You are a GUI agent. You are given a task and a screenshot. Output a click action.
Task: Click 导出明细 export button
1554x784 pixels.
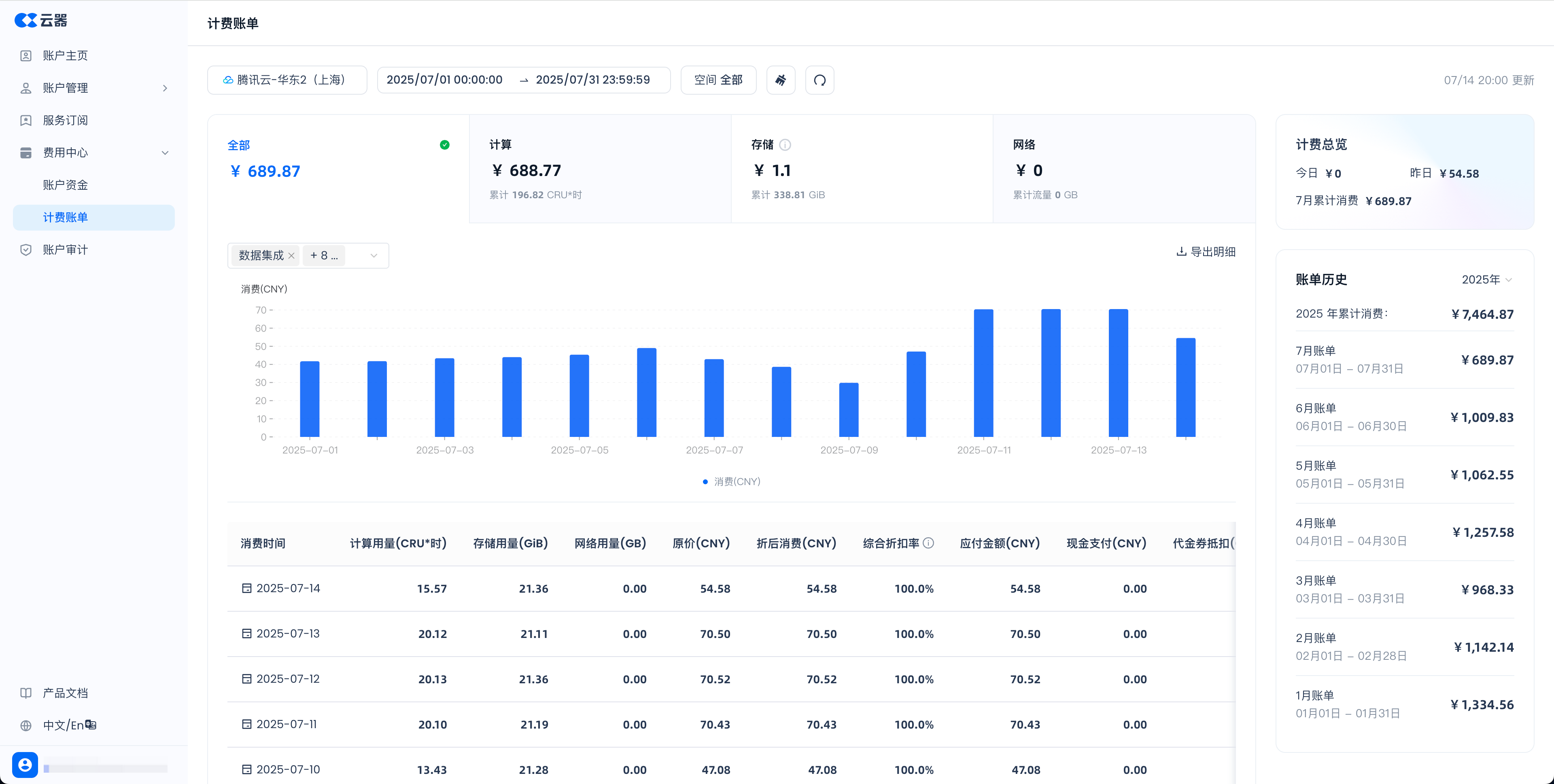(1206, 252)
